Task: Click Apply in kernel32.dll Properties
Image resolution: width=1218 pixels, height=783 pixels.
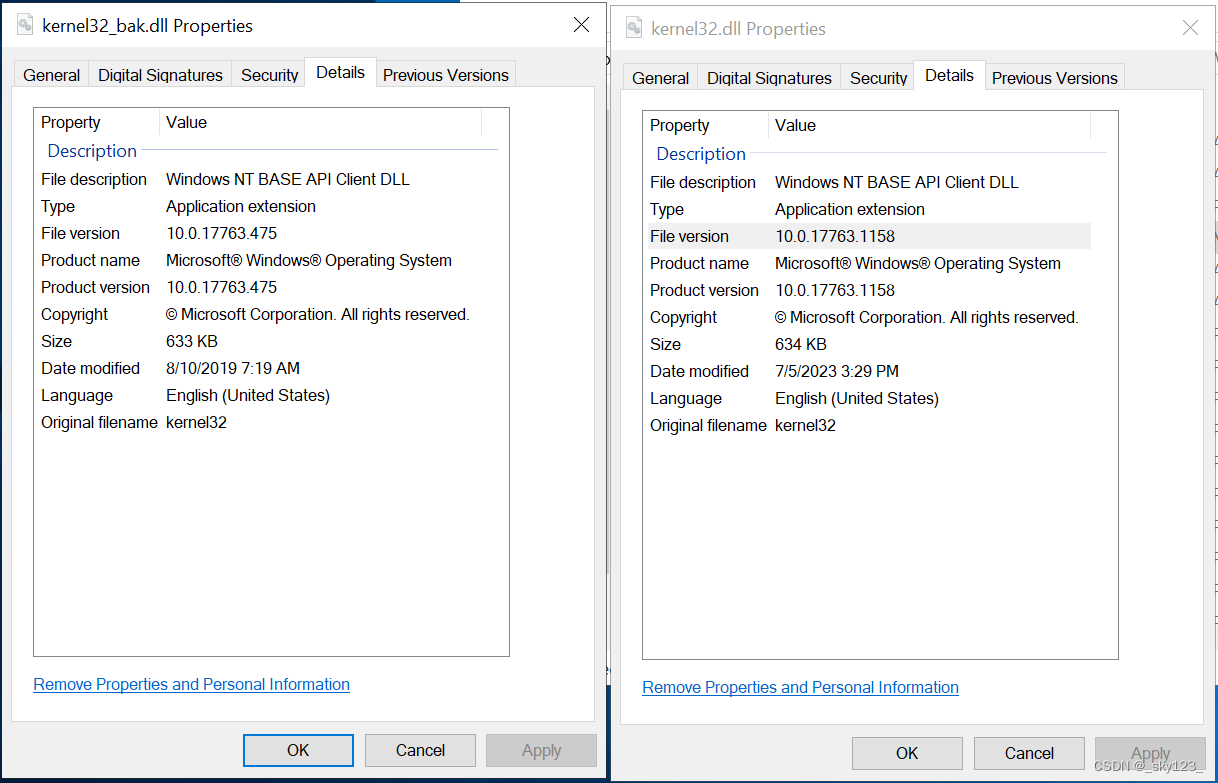Action: [x=1150, y=753]
